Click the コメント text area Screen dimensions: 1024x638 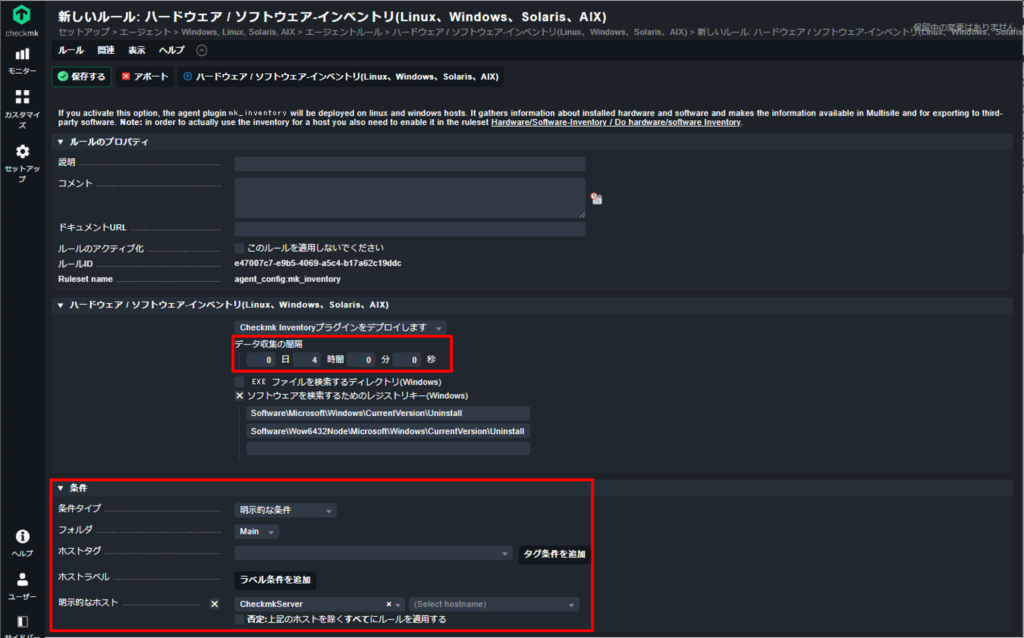tap(409, 198)
